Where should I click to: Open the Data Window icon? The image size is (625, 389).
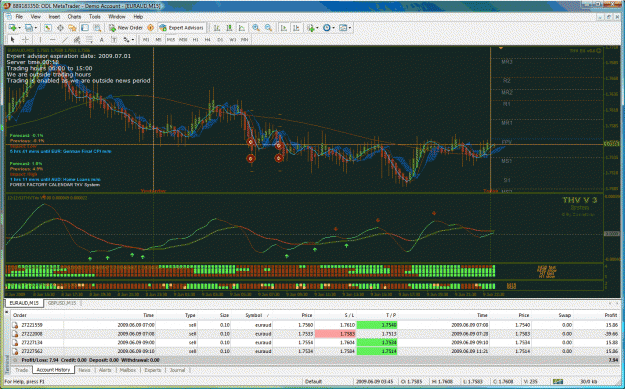pyautogui.click(x=60, y=28)
